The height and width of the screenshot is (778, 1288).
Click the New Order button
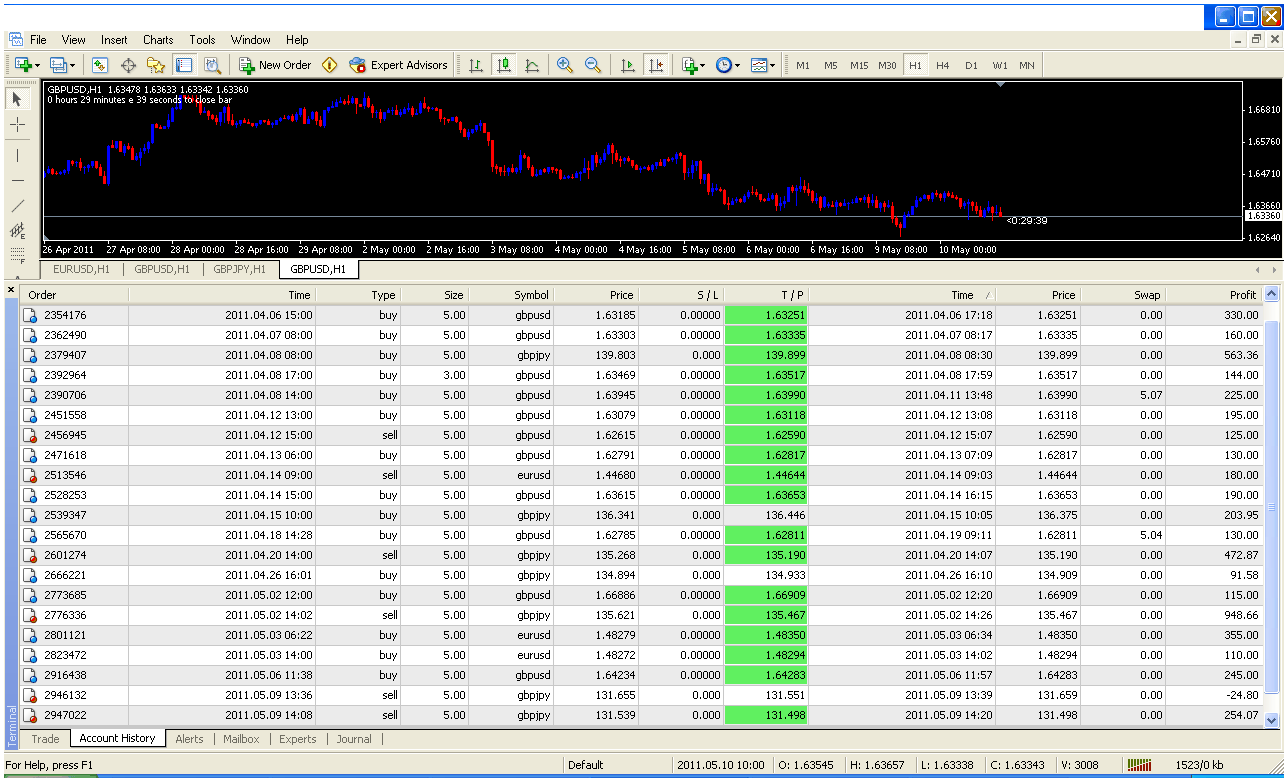coord(275,65)
